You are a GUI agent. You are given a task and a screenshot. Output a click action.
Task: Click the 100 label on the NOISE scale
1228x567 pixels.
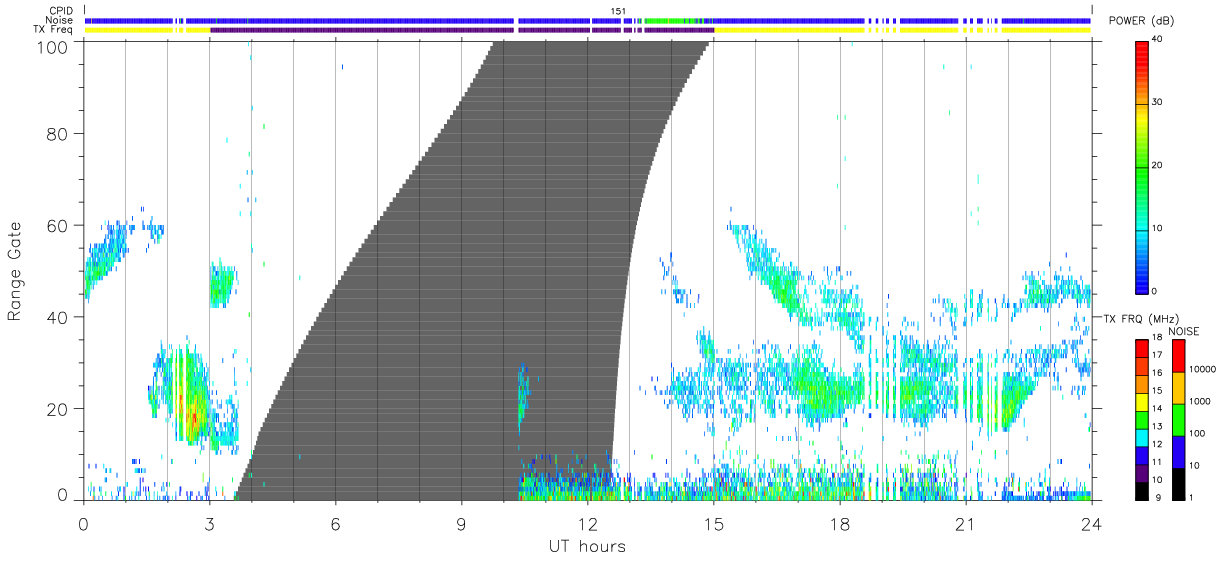pos(1196,433)
